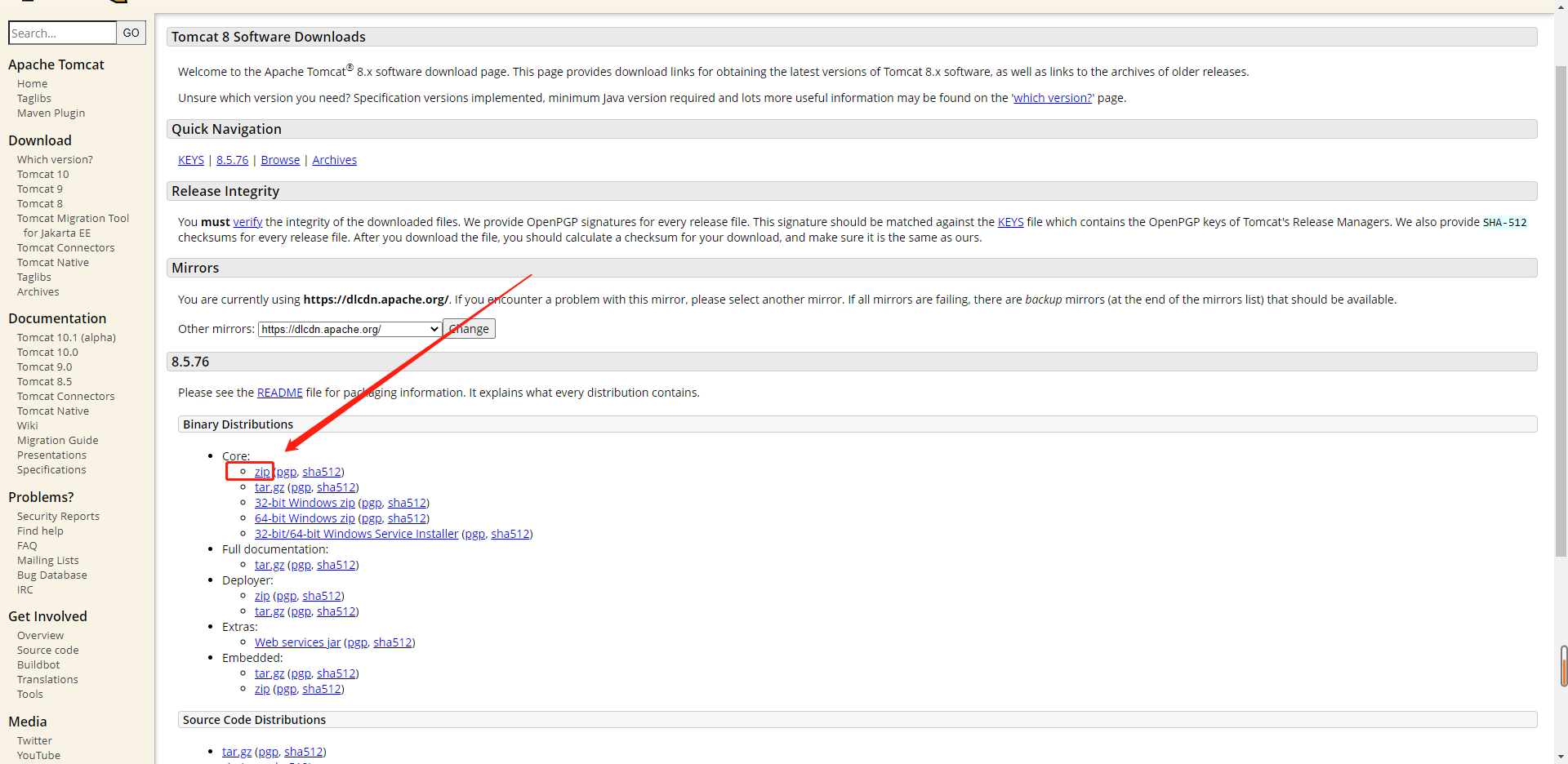Open IRC in sidebar

tap(25, 590)
